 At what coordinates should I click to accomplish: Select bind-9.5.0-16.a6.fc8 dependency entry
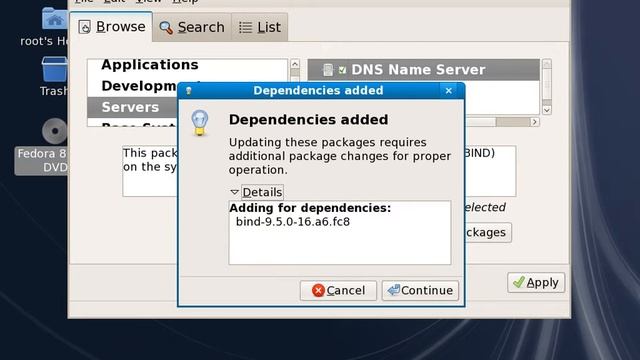(293, 222)
